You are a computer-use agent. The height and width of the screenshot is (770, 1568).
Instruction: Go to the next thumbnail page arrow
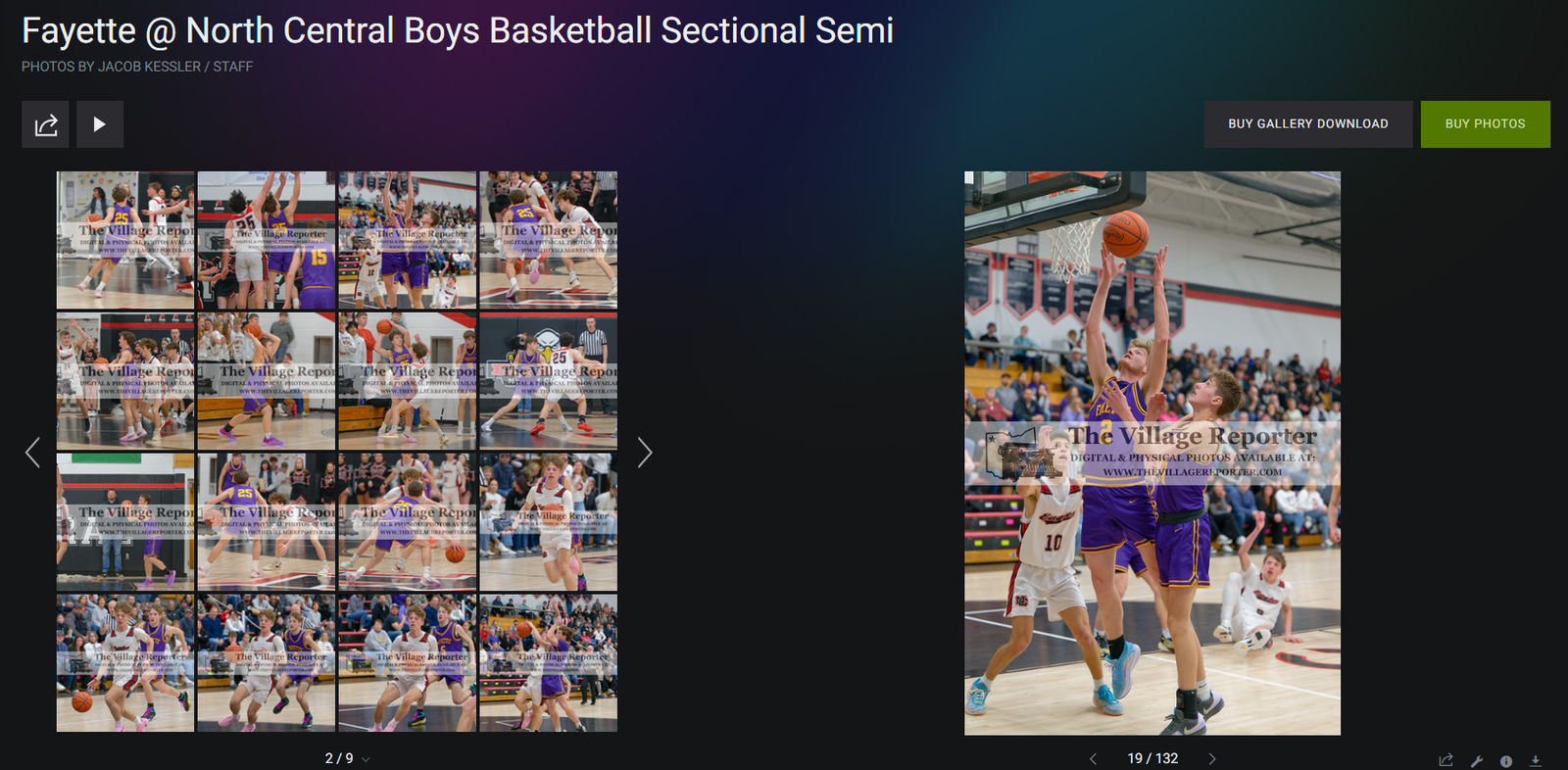click(644, 453)
